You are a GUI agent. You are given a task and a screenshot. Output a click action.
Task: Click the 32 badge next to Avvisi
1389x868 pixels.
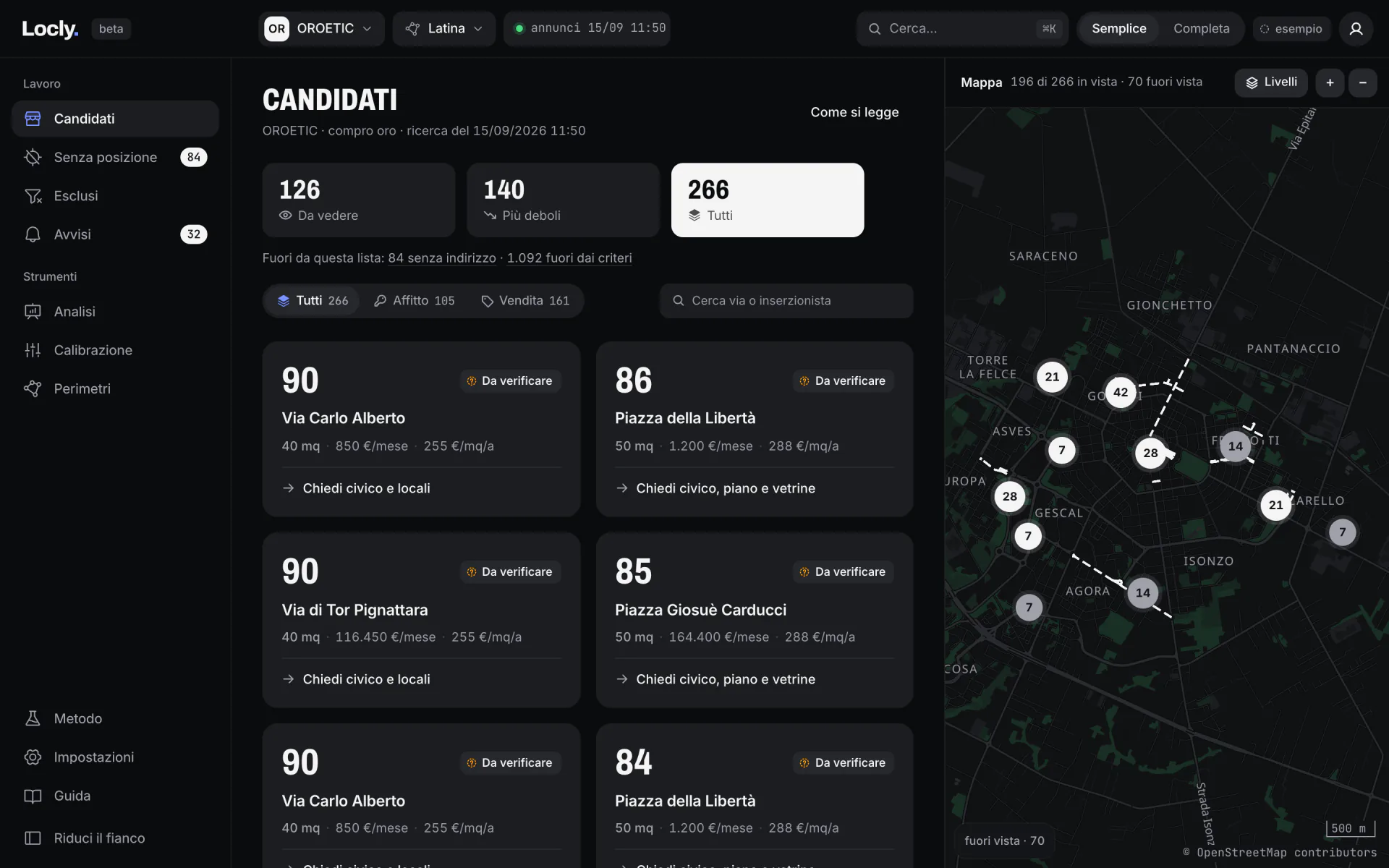coord(193,234)
